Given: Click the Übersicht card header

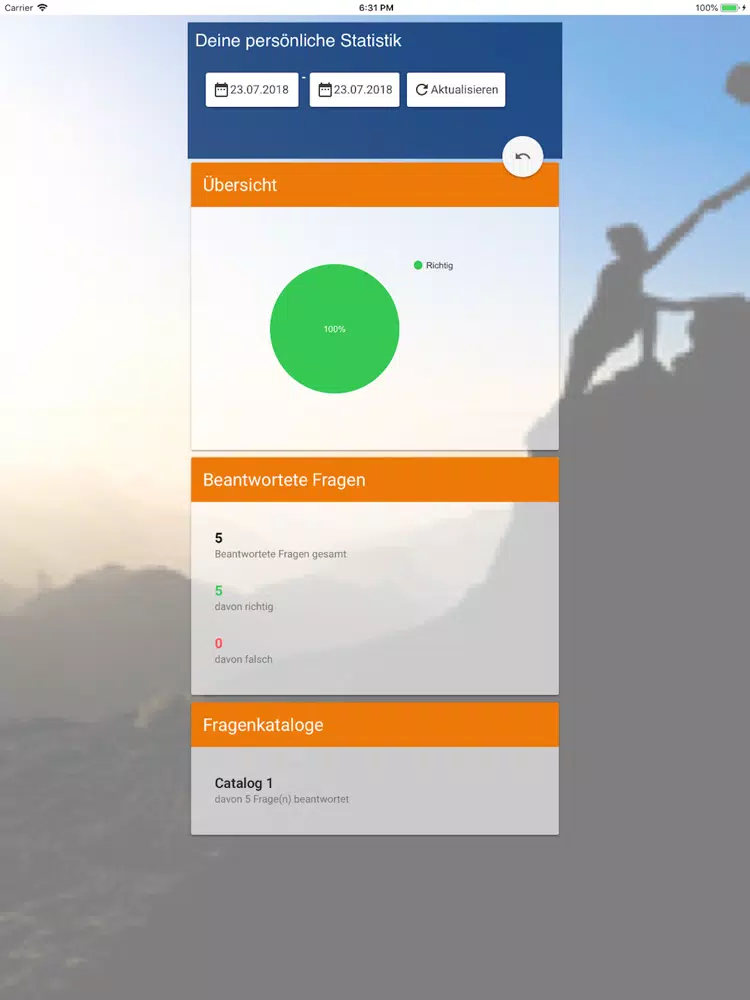Looking at the screenshot, I should [x=375, y=185].
